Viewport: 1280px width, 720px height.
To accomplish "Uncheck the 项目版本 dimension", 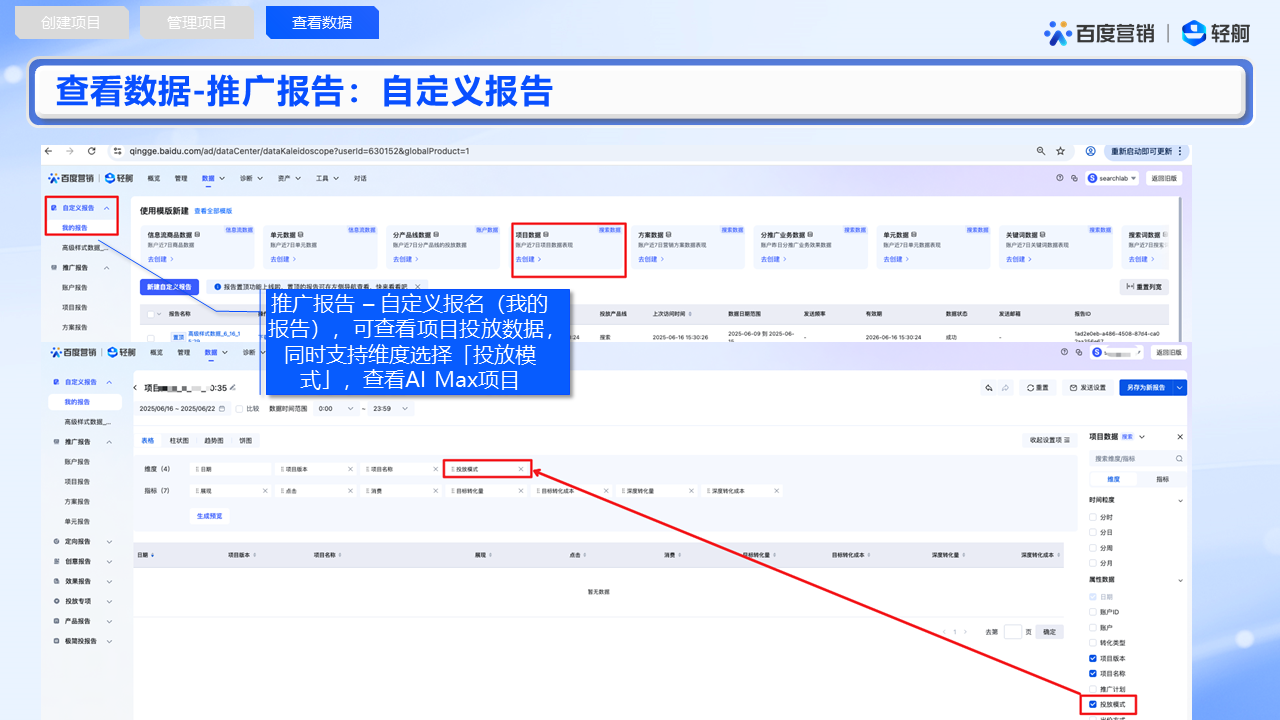I will point(1093,658).
